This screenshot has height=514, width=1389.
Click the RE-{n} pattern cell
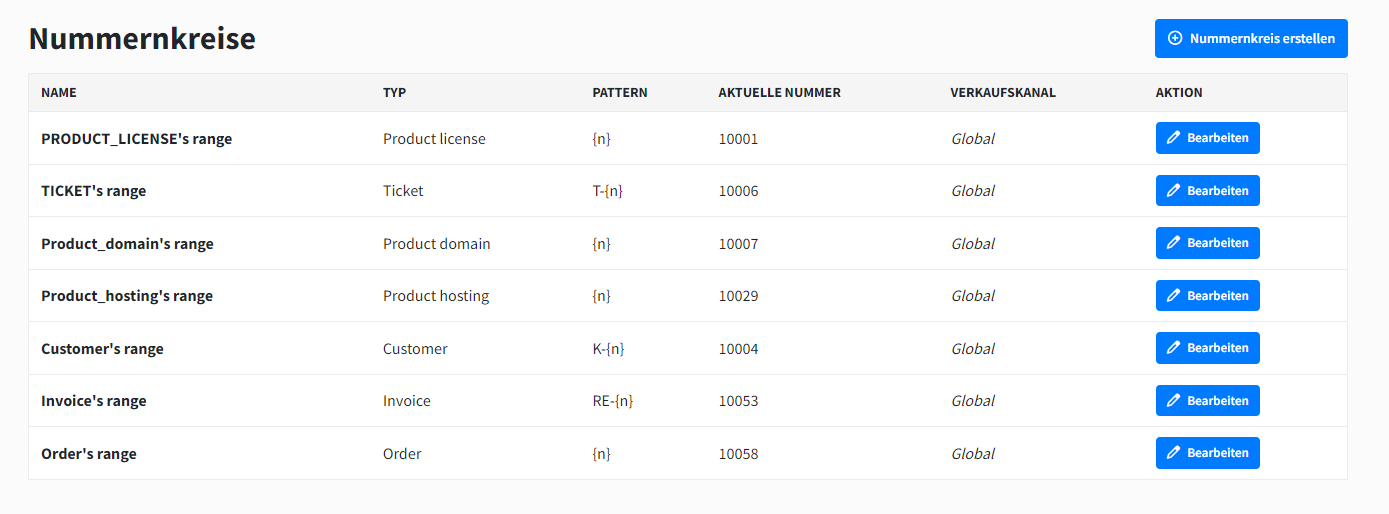point(613,401)
